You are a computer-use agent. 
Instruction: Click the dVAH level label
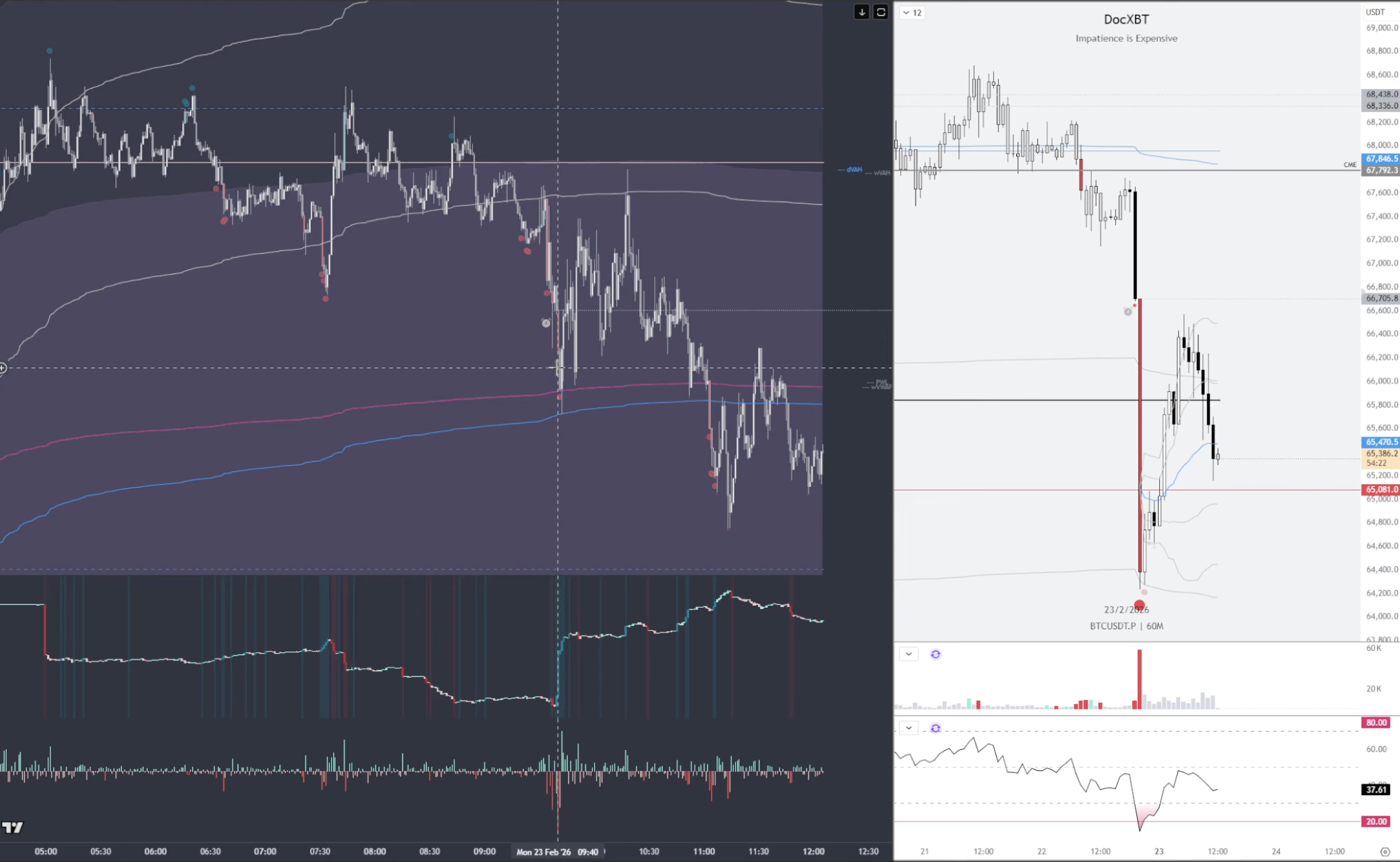click(x=853, y=170)
